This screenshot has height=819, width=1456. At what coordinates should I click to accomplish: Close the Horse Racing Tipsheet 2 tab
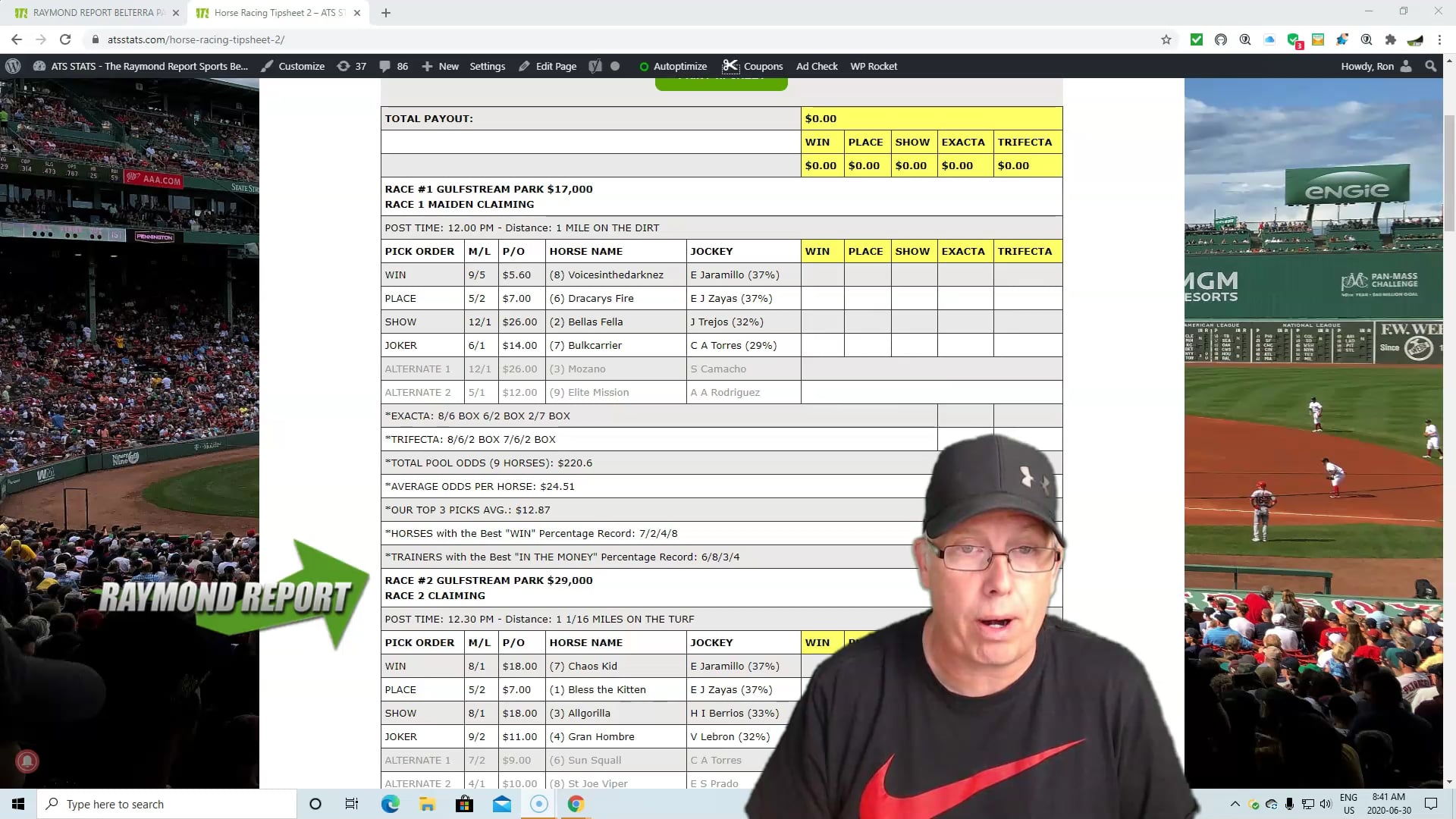tap(357, 13)
